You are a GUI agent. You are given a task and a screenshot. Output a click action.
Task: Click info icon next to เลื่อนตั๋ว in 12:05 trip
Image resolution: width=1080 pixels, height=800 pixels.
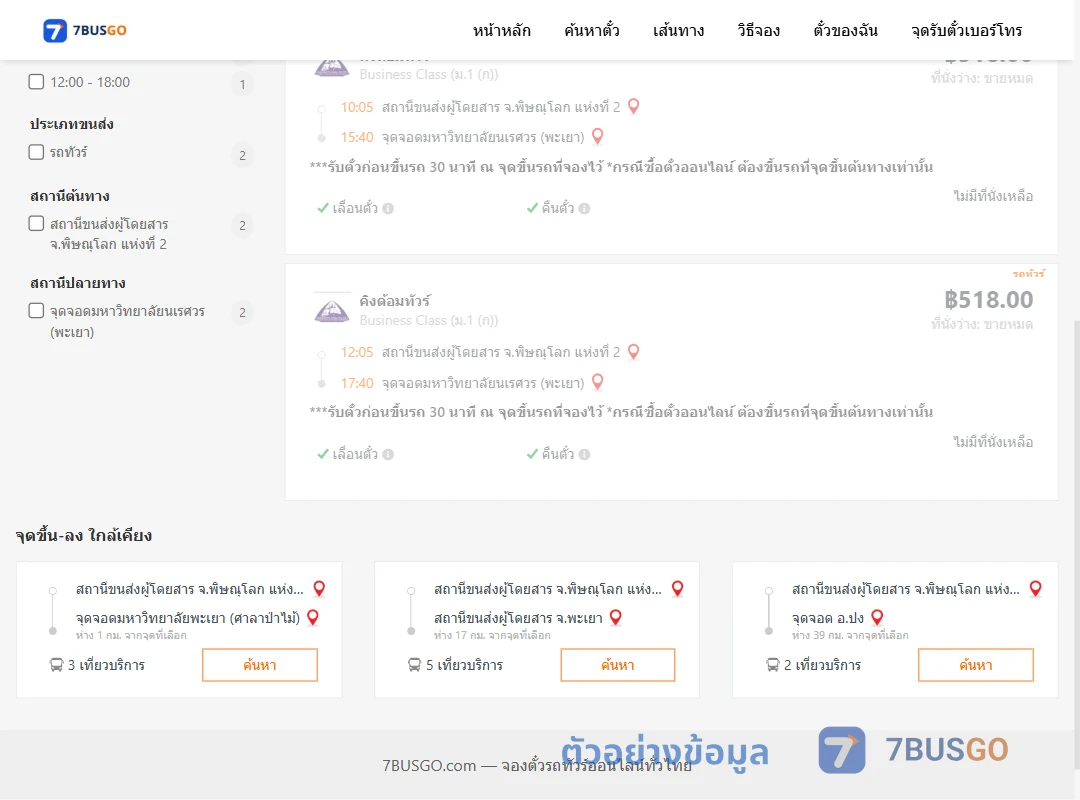[x=388, y=454]
